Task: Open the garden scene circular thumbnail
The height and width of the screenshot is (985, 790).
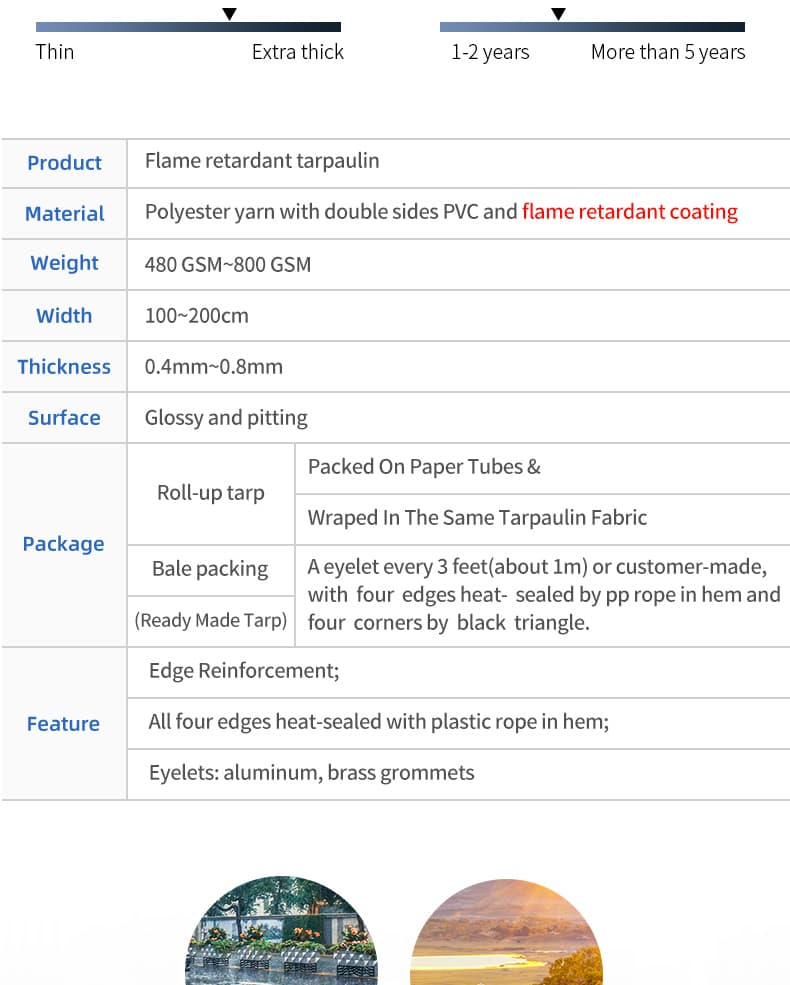Action: (281, 930)
